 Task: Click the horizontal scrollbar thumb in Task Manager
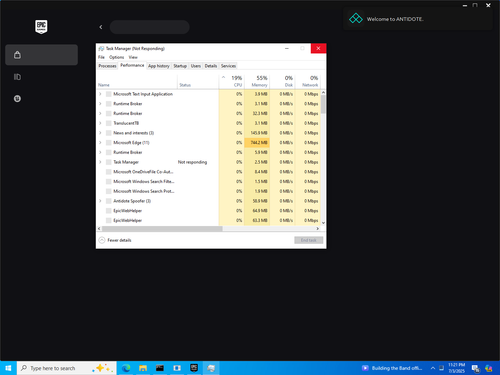coord(162,229)
